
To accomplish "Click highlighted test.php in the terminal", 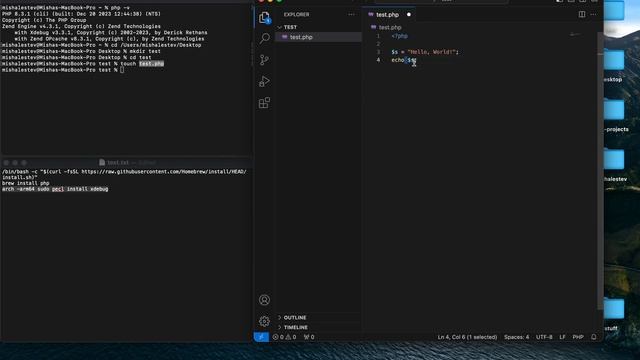I will [151, 64].
